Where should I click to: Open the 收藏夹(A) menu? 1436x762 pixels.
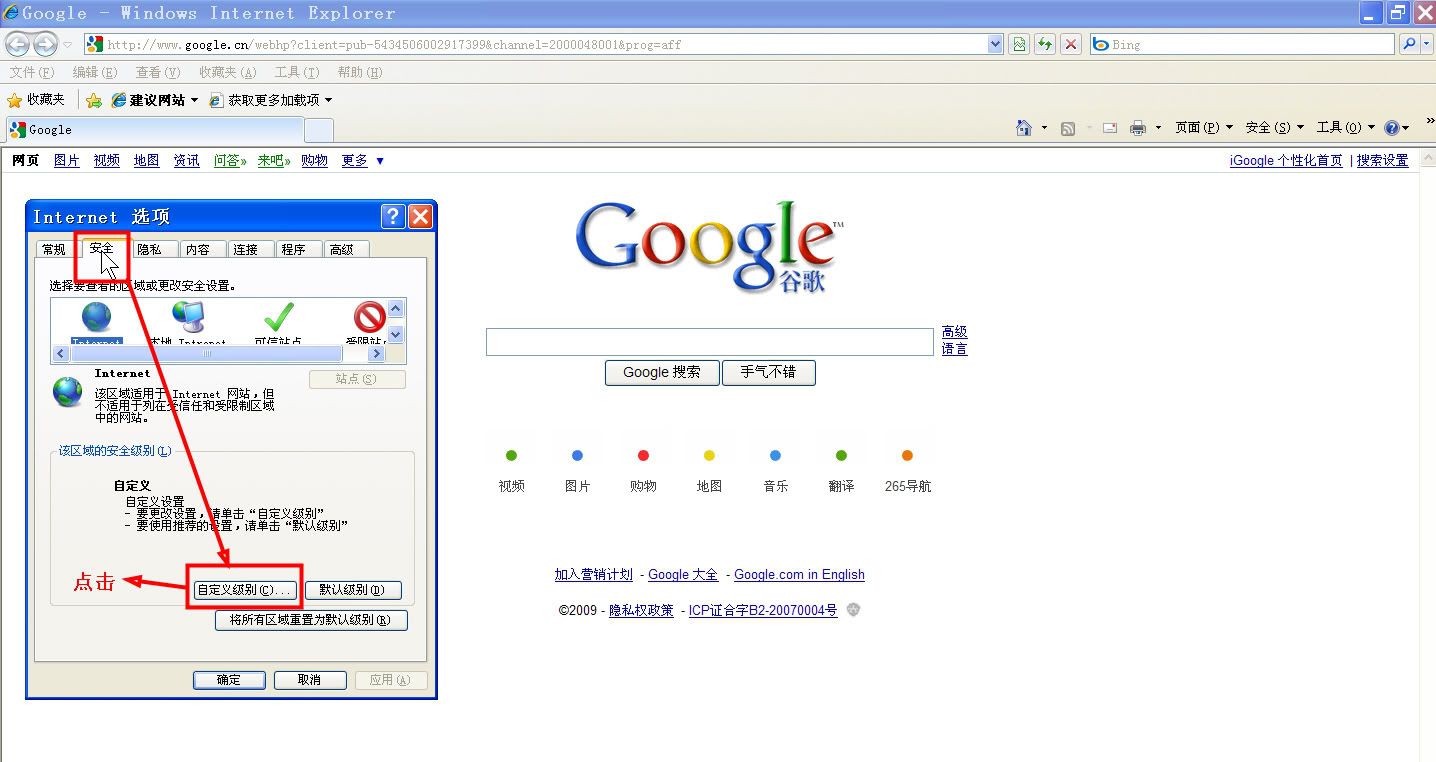(x=228, y=72)
